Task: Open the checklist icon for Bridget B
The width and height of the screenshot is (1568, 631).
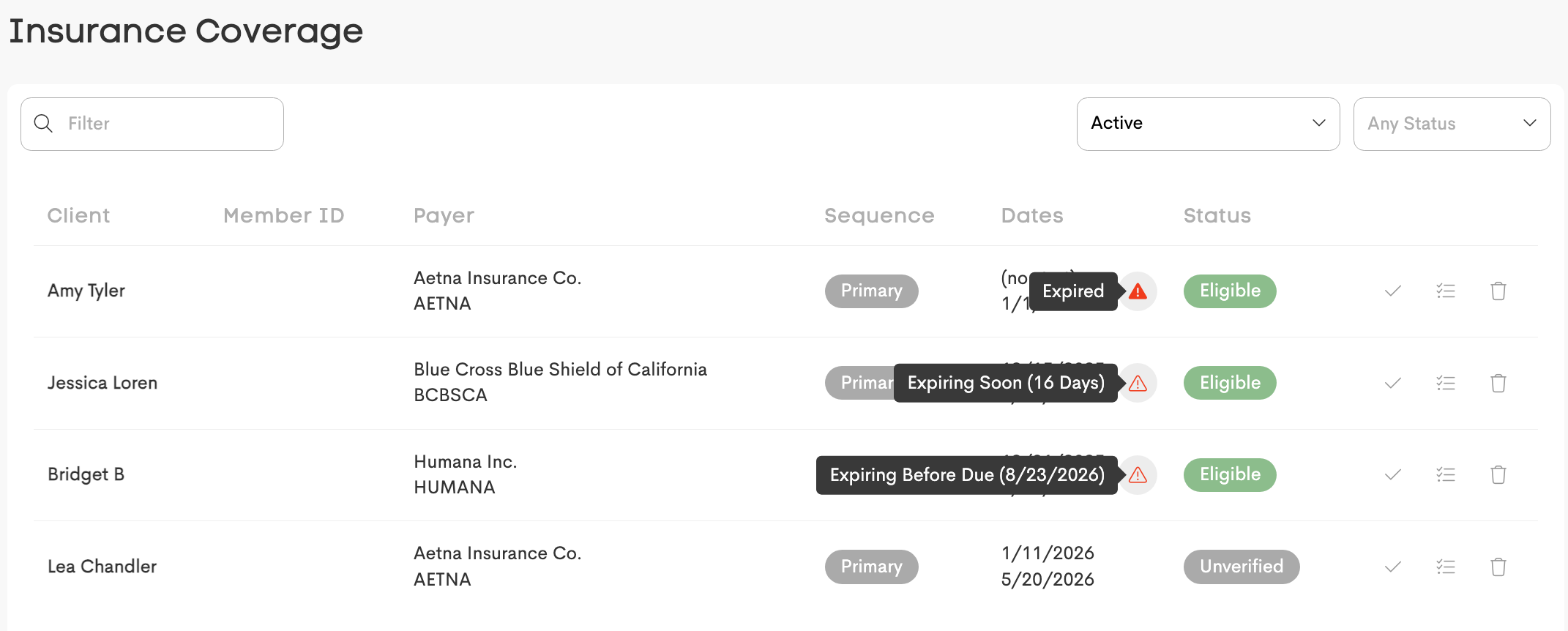Action: coord(1445,475)
